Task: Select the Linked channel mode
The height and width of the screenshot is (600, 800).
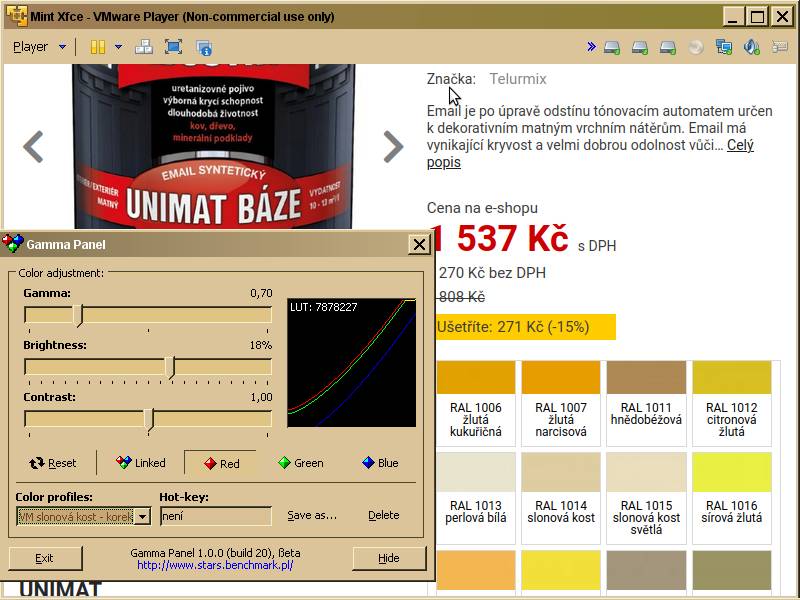Action: click(x=141, y=463)
